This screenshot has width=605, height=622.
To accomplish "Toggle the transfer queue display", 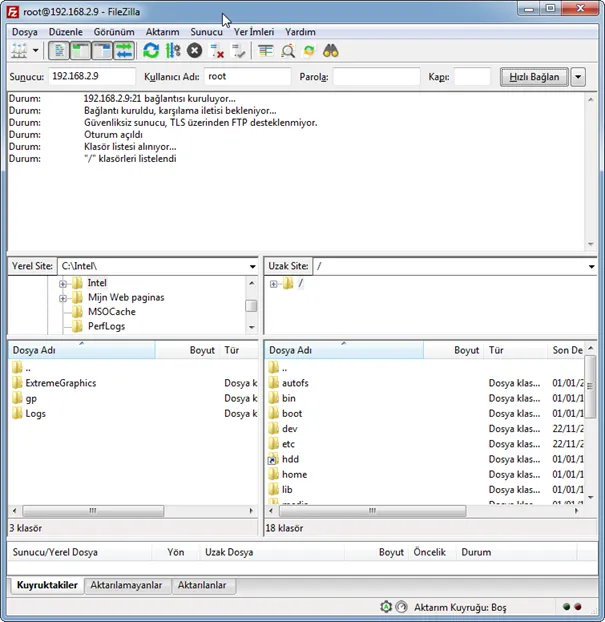I will pyautogui.click(x=124, y=51).
